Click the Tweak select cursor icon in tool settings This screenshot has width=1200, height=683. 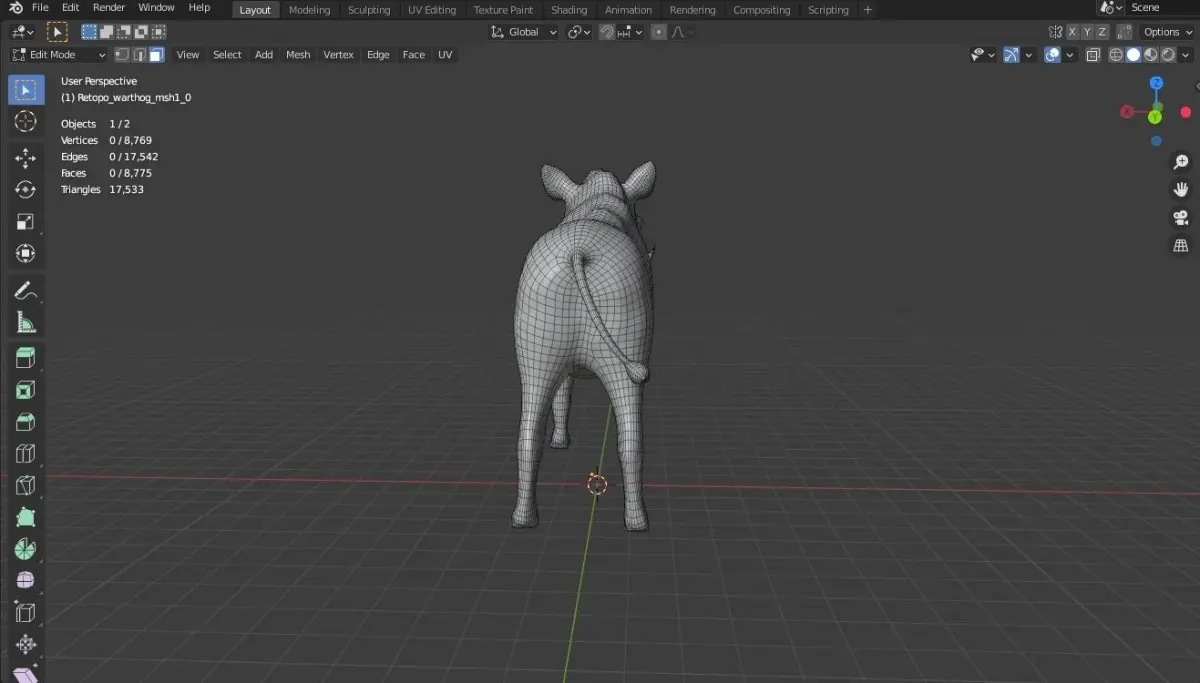point(58,32)
